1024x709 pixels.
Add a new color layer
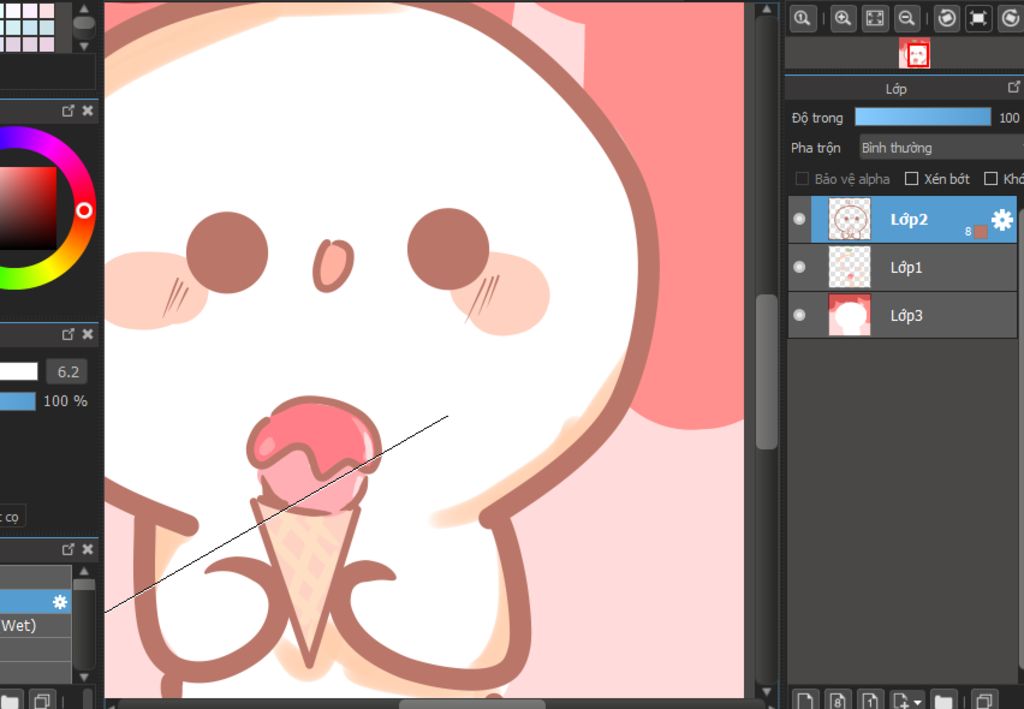click(x=805, y=700)
